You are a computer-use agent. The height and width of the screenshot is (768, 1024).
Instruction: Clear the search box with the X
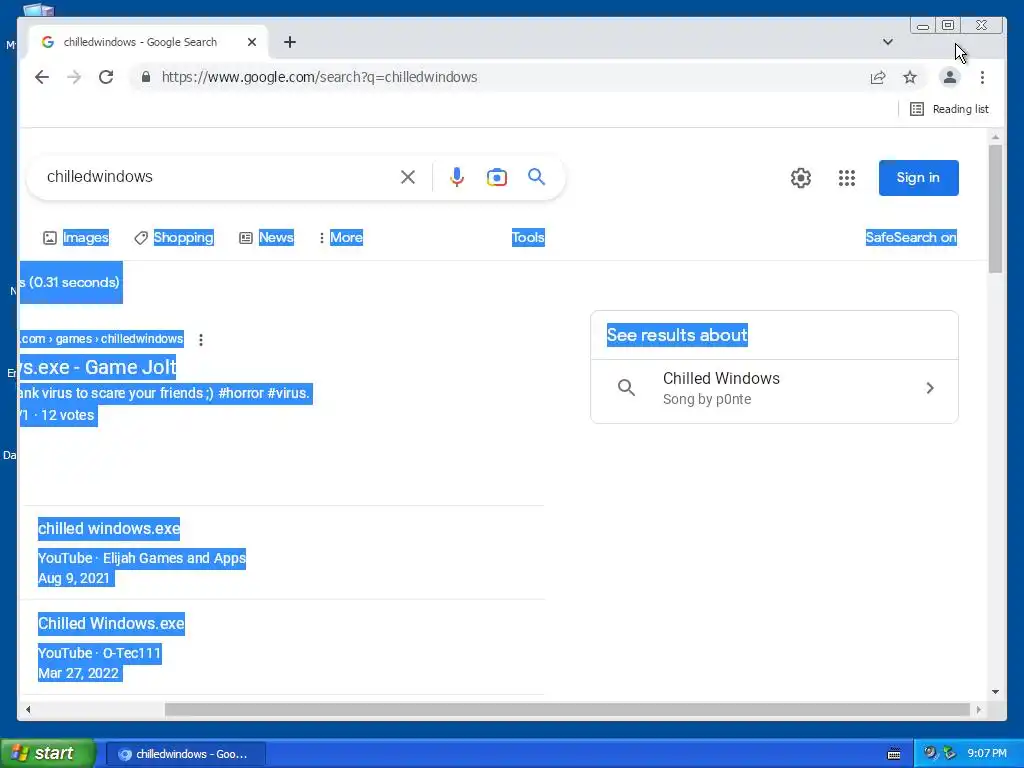click(408, 177)
